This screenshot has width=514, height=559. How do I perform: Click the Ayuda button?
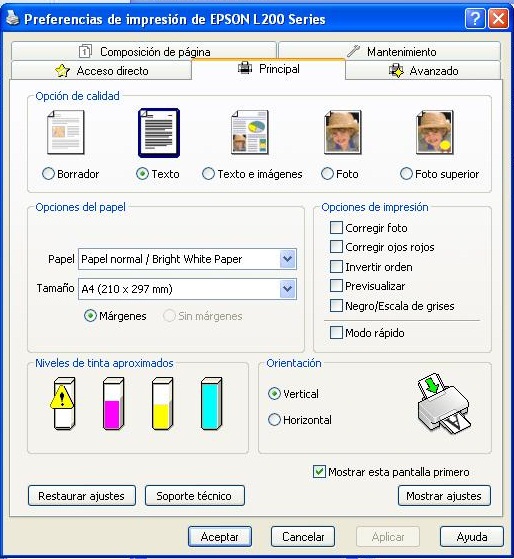click(x=472, y=537)
